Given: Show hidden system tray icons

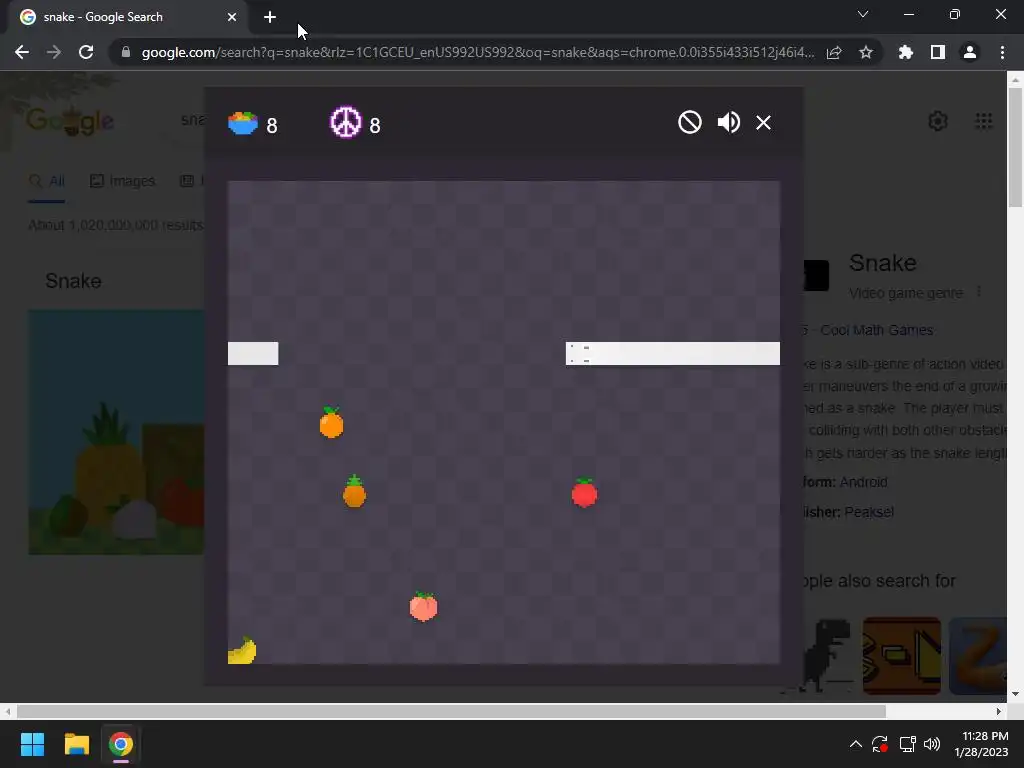Looking at the screenshot, I should click(x=856, y=744).
